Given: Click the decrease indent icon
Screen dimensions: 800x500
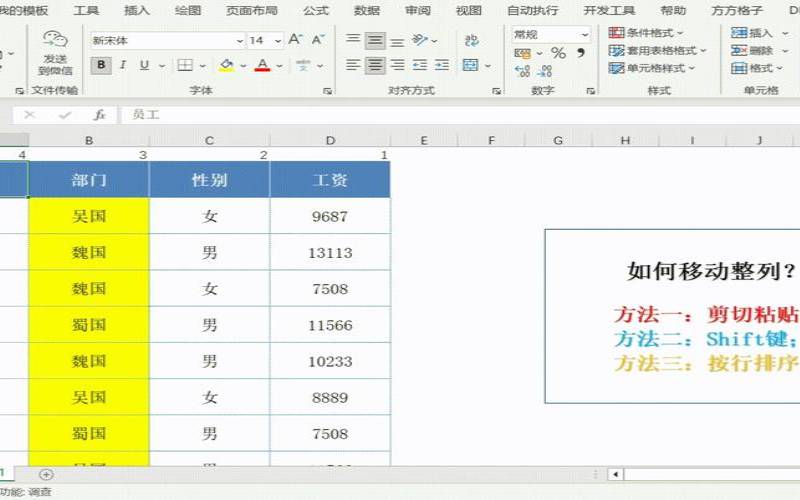Looking at the screenshot, I should [x=419, y=65].
